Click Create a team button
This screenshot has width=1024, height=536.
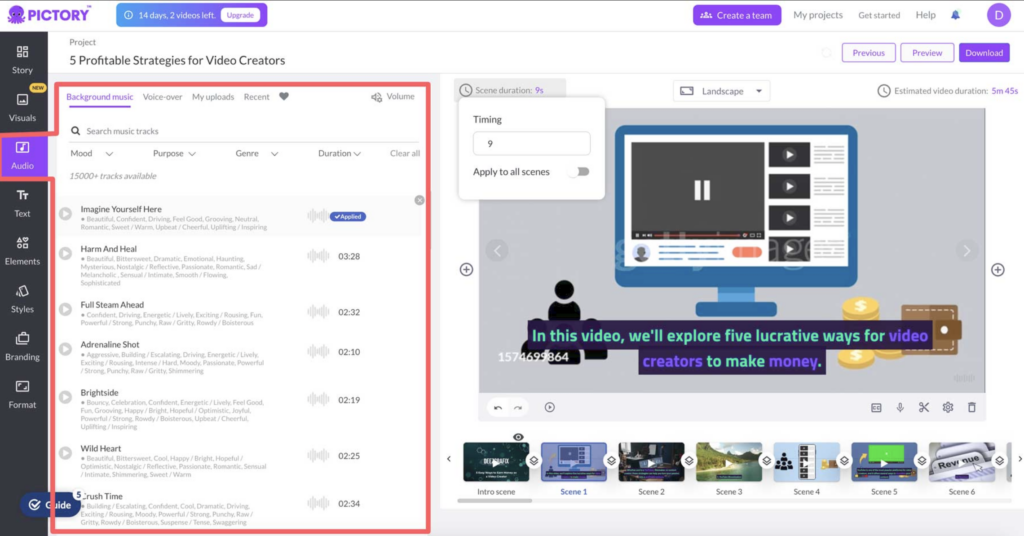[x=737, y=15]
